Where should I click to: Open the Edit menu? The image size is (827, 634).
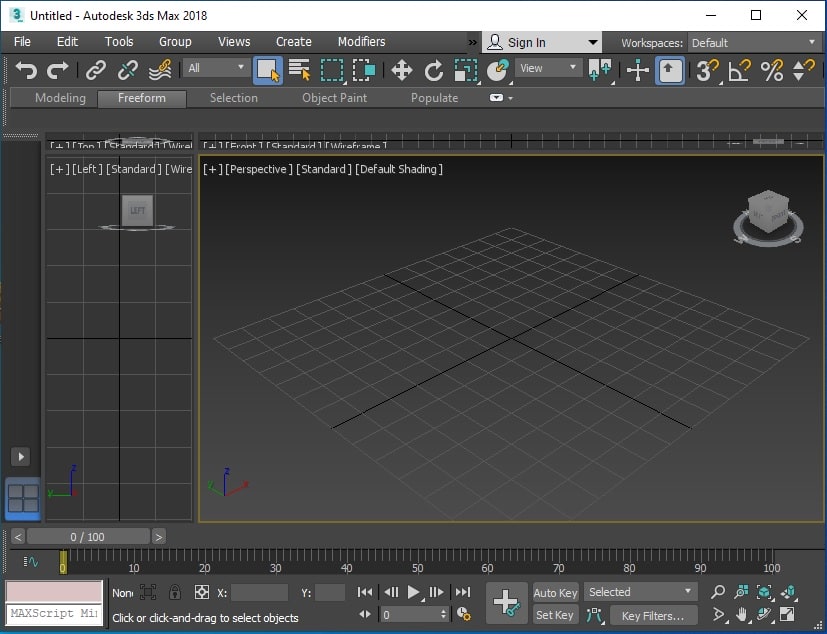tap(67, 42)
